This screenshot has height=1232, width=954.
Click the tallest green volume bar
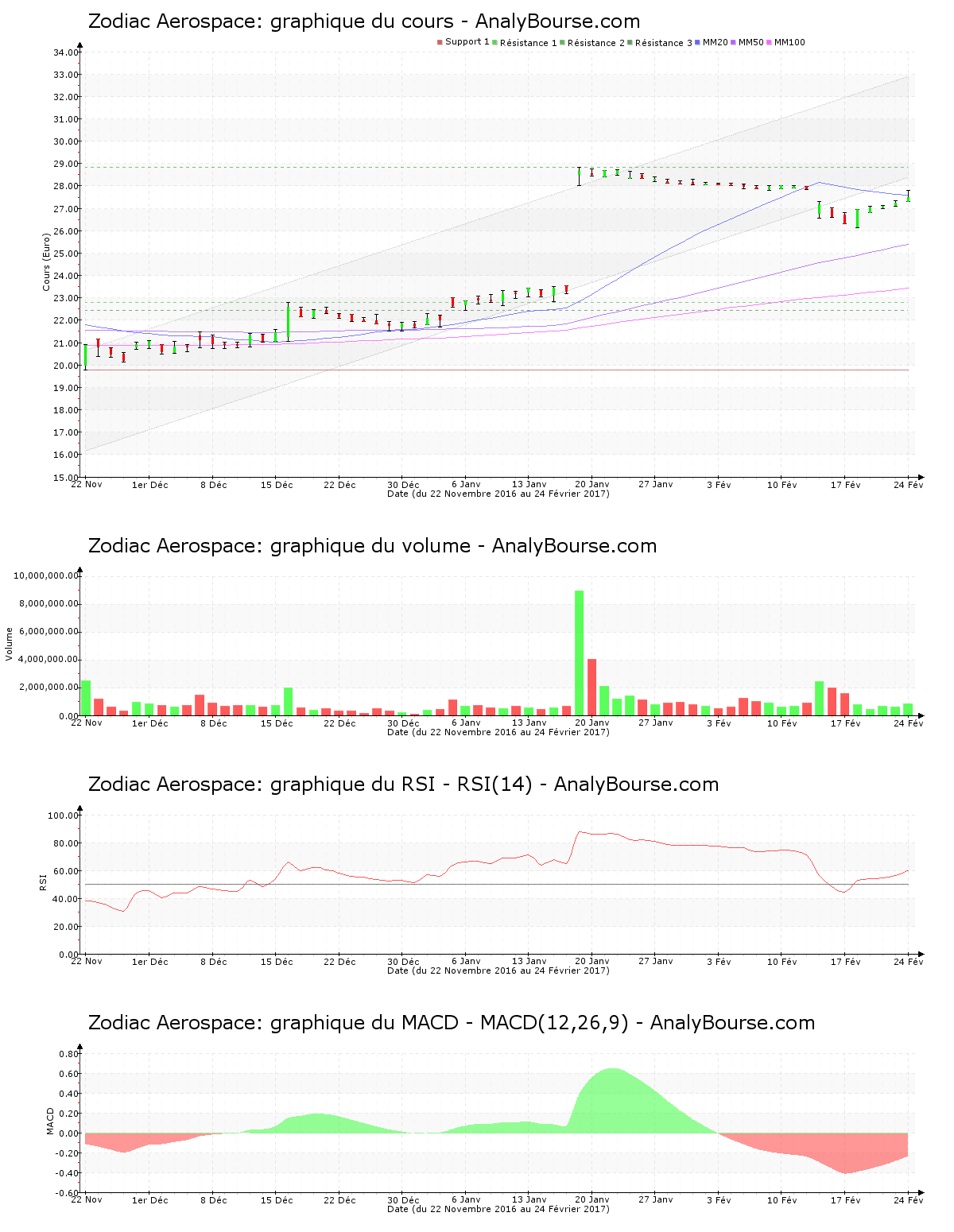(580, 653)
